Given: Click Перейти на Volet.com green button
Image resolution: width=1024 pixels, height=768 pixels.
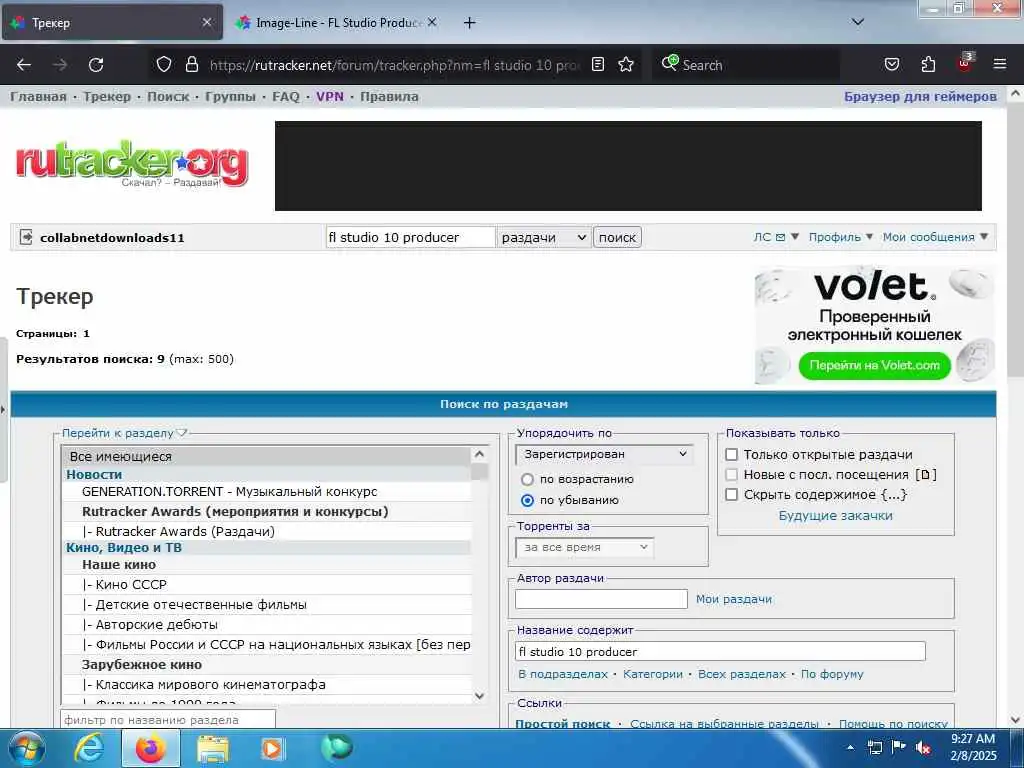Looking at the screenshot, I should (874, 365).
